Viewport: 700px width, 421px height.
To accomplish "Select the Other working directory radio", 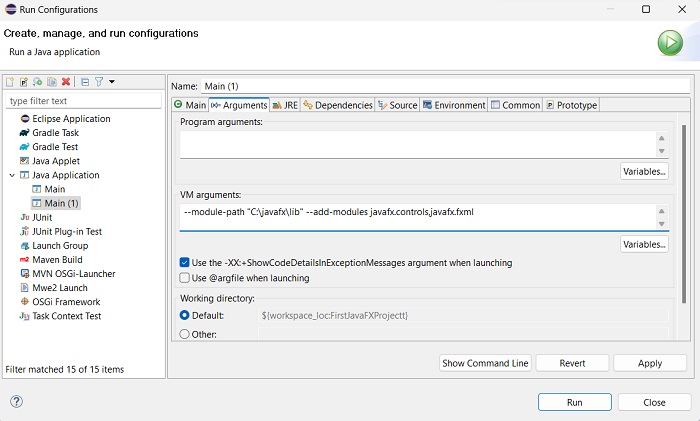I will (185, 335).
